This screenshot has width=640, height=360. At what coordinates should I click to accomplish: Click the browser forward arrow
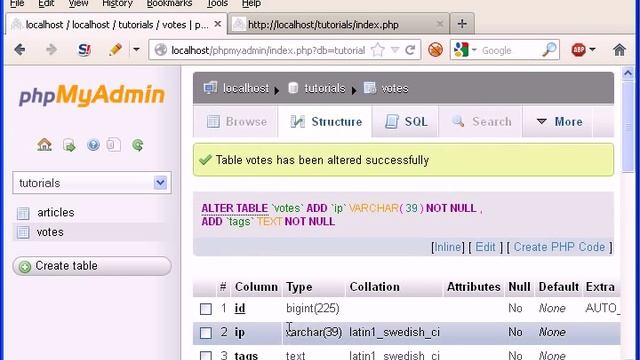pos(51,50)
